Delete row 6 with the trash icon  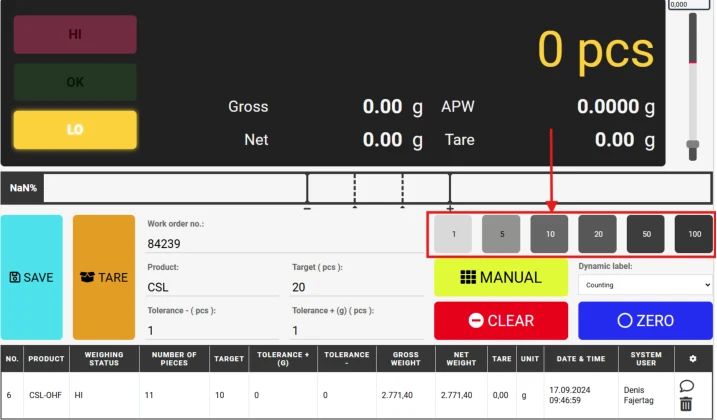[x=685, y=404]
